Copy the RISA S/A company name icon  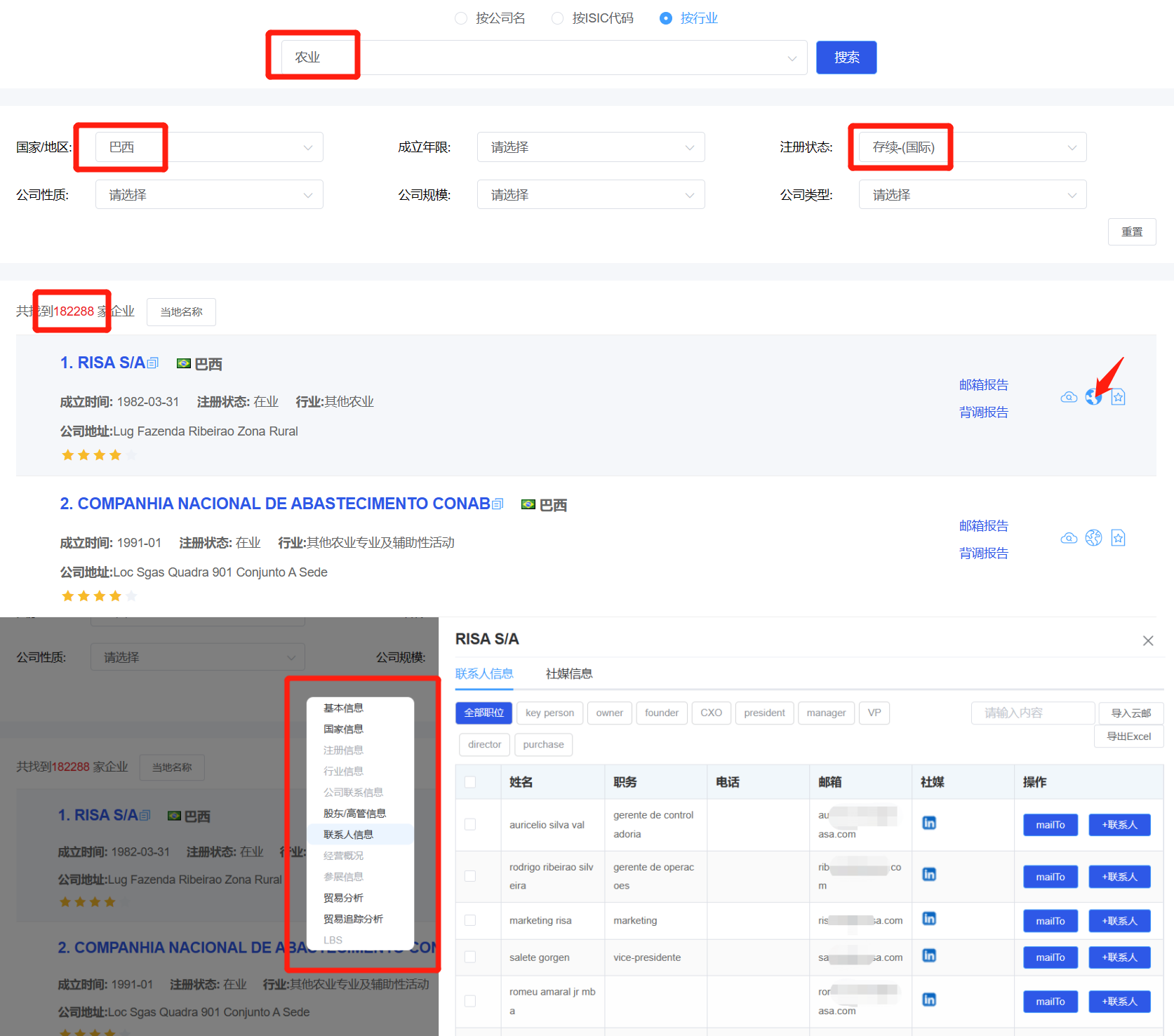pos(153,363)
